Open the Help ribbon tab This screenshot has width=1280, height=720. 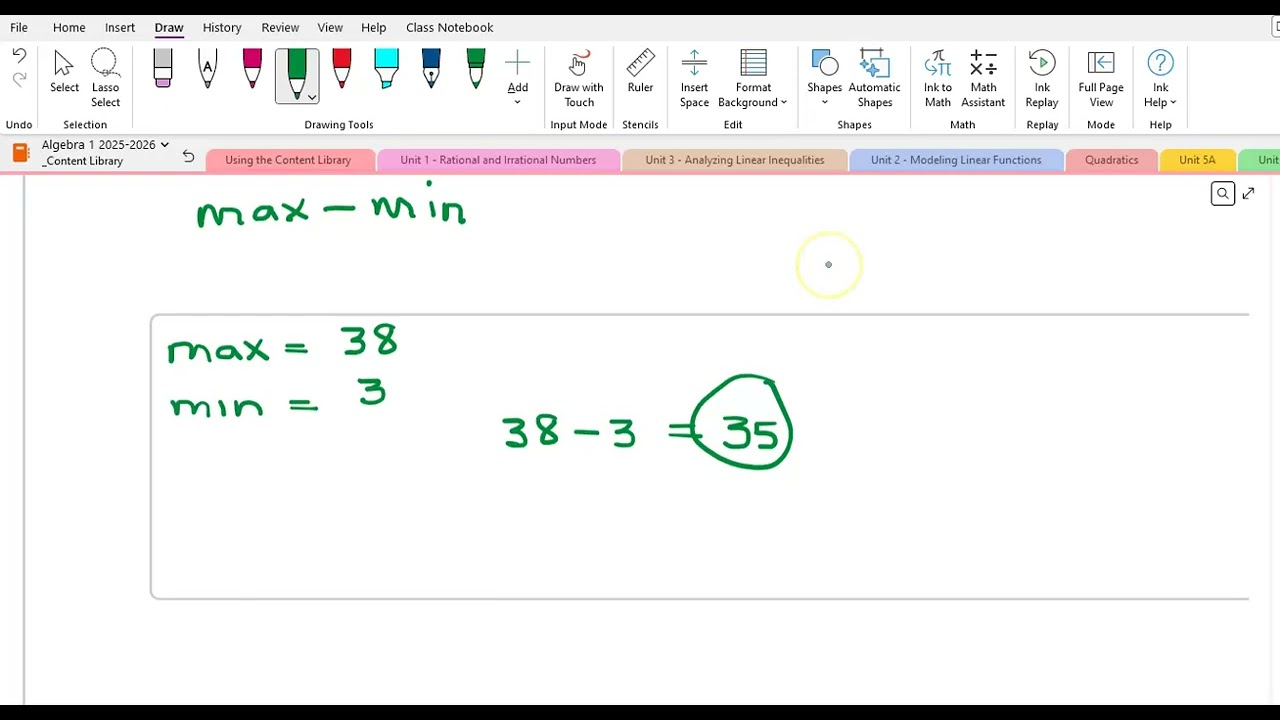click(x=374, y=27)
